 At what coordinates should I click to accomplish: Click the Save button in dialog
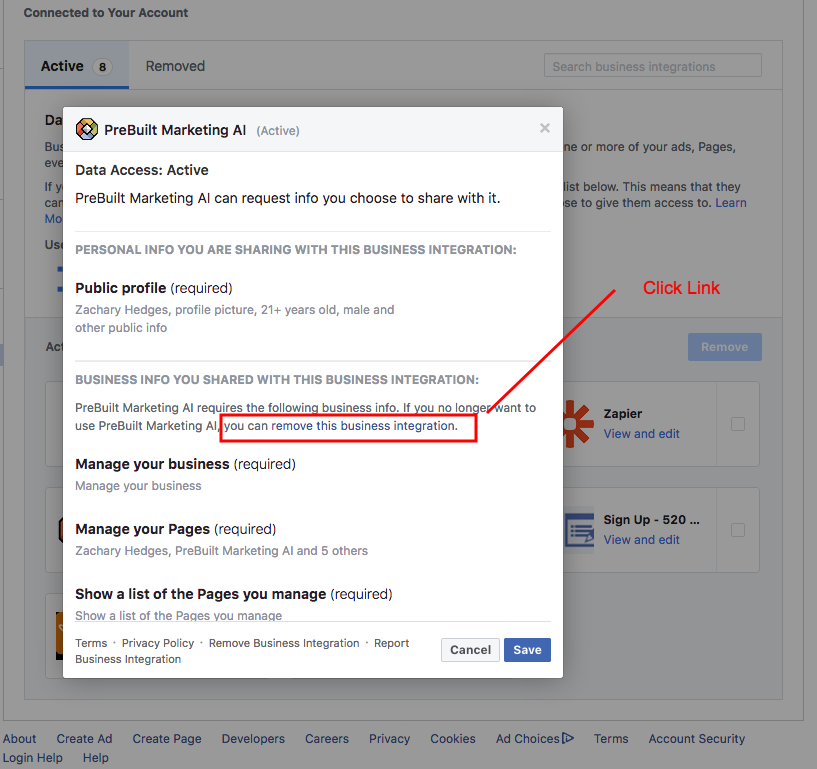coord(527,650)
